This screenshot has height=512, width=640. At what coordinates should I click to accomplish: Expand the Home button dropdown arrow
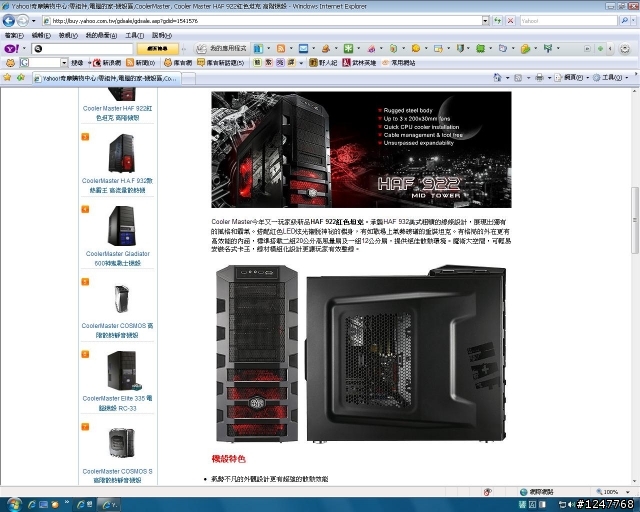tap(507, 78)
